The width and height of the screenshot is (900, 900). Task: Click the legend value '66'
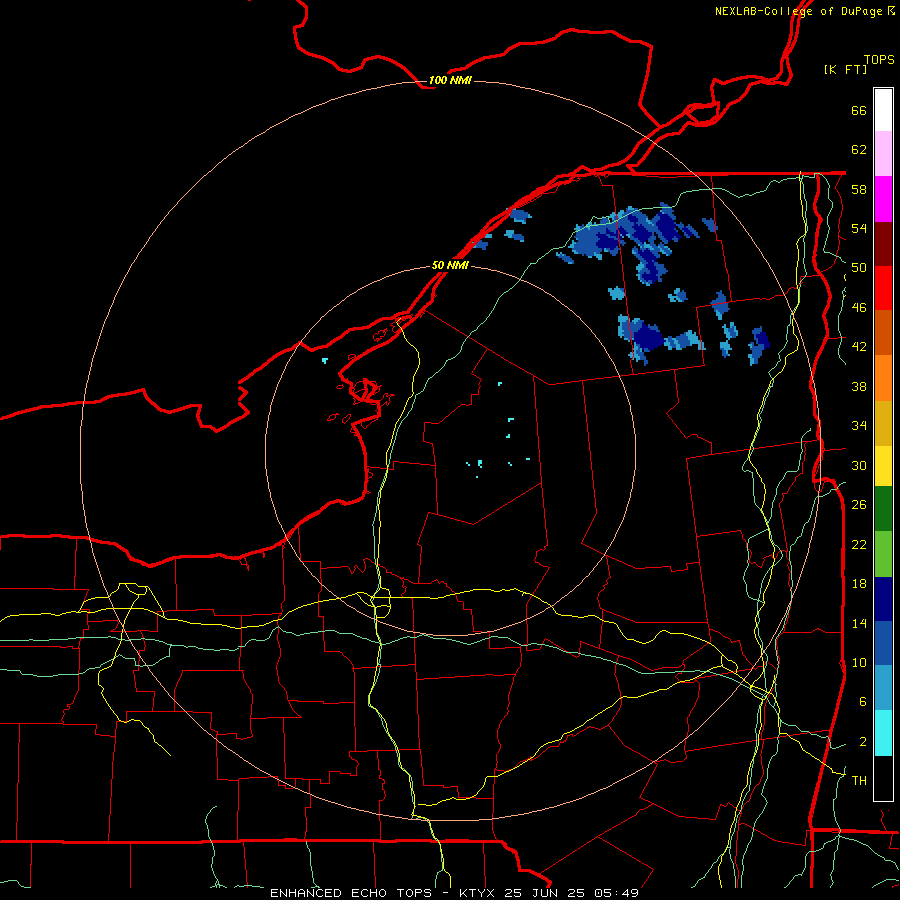[x=859, y=110]
